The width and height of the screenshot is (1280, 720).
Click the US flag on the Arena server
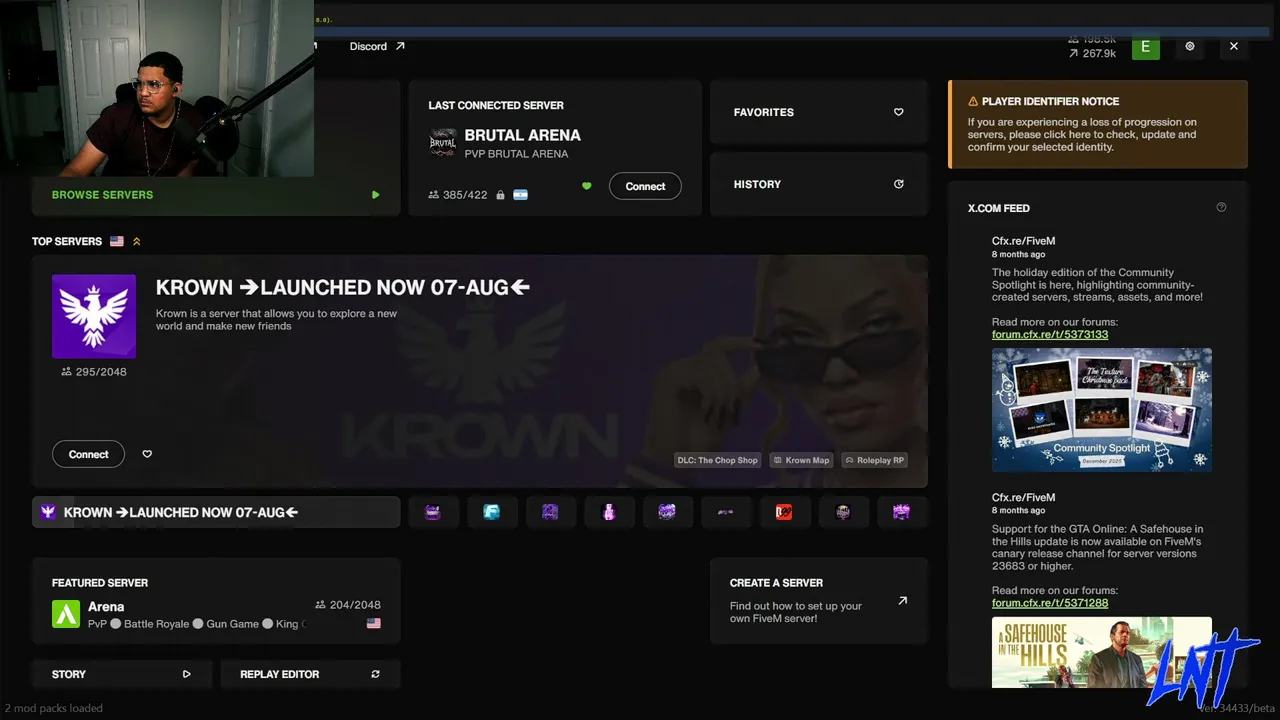pos(374,623)
